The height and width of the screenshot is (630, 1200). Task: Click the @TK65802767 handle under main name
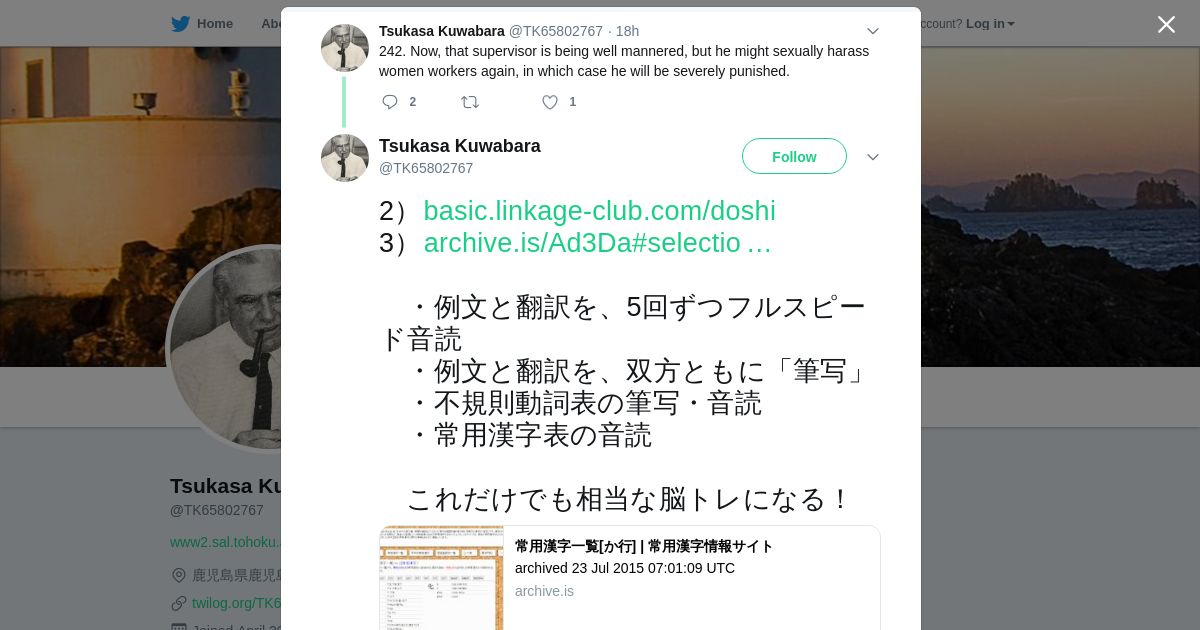point(426,168)
